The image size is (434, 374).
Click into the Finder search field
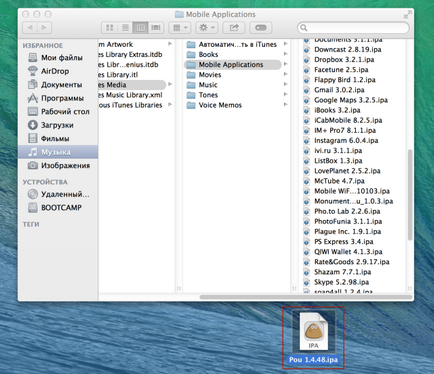[x=353, y=28]
